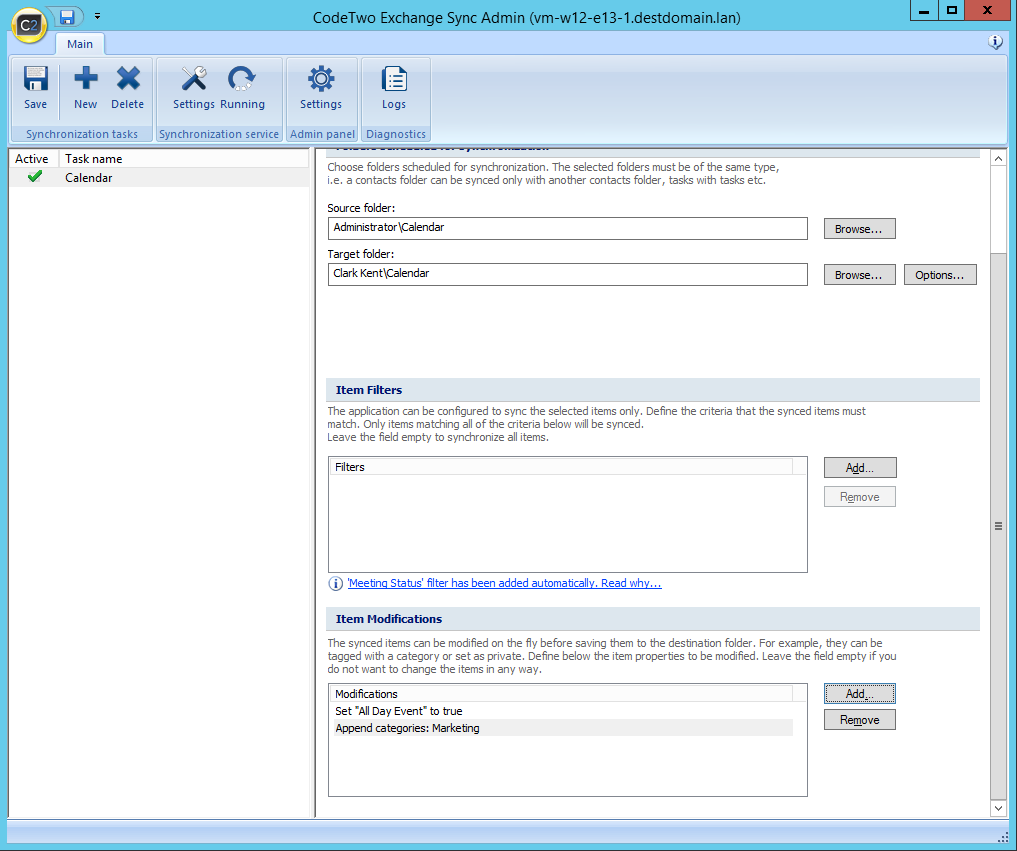Screen dimensions: 1017x851
Task: Create a New synchronization task
Action: point(85,88)
